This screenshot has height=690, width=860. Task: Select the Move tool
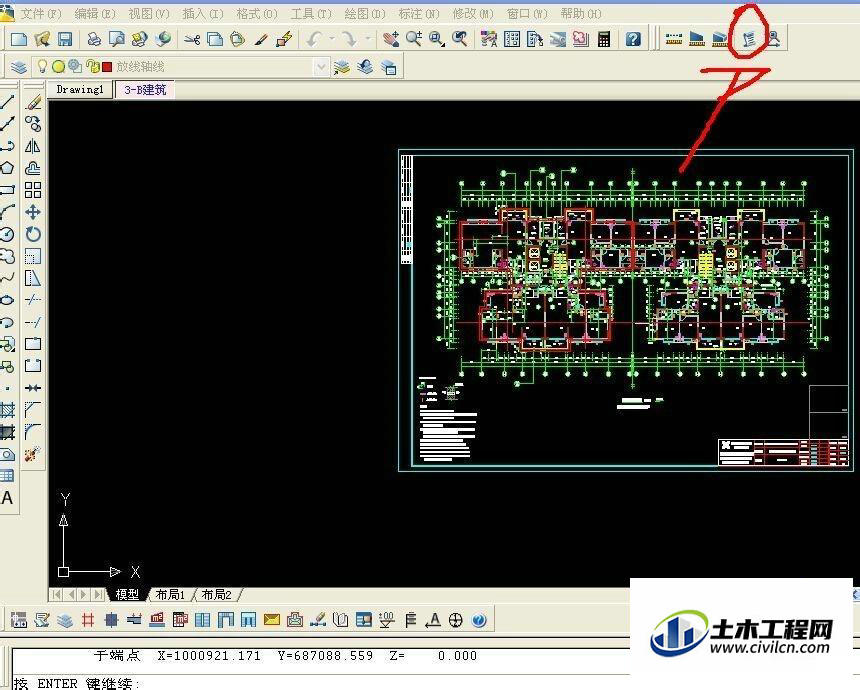(33, 212)
